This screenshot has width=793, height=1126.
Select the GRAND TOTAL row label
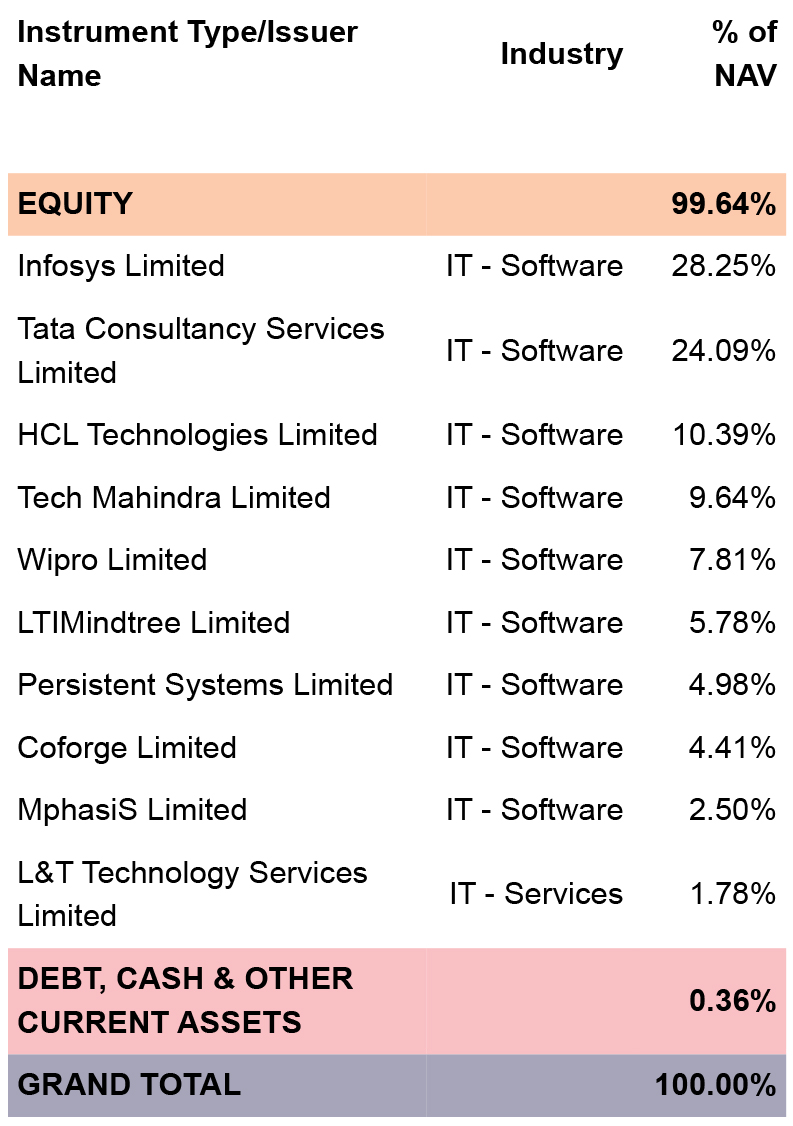(129, 1085)
